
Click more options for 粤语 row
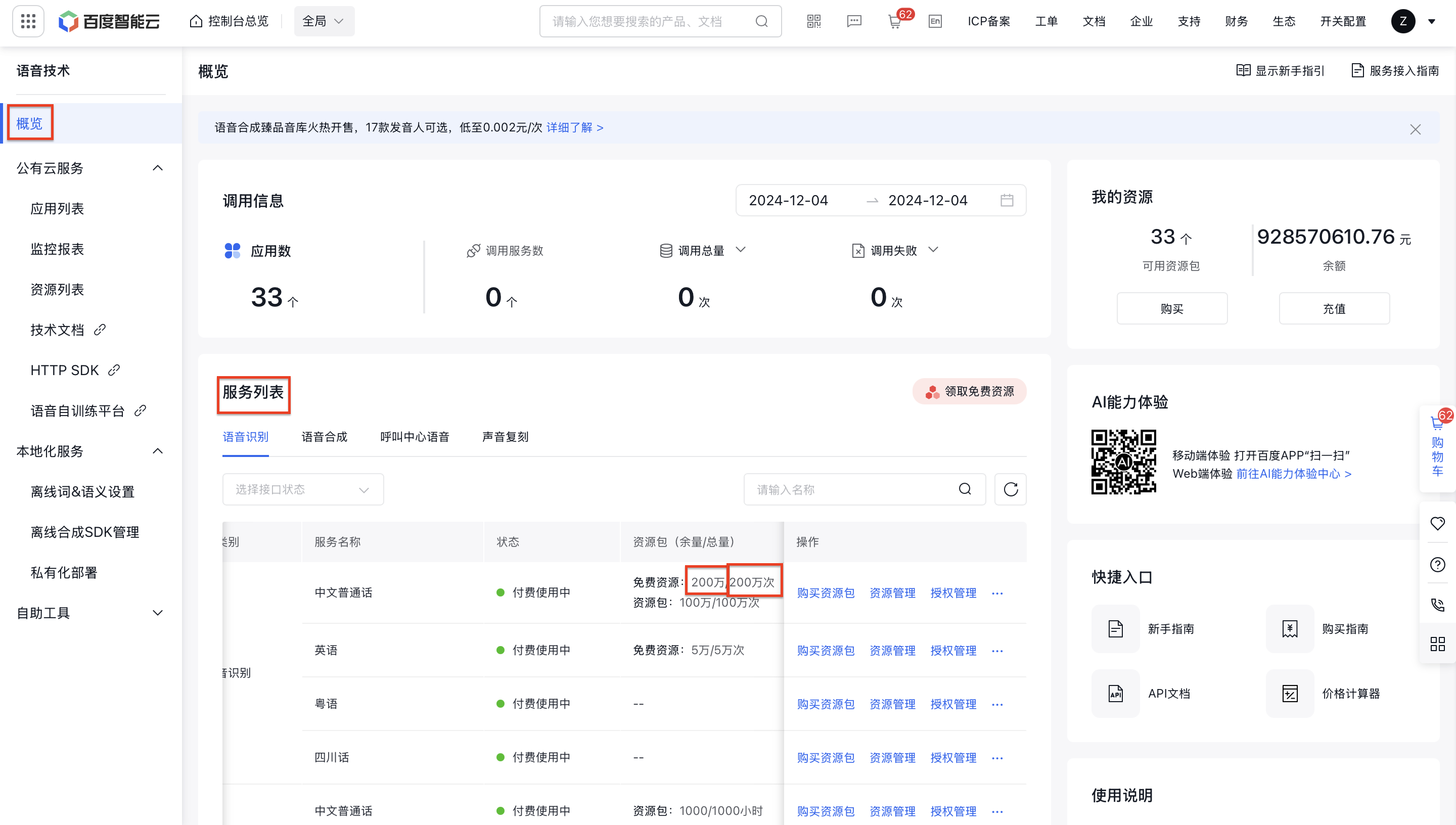(997, 704)
